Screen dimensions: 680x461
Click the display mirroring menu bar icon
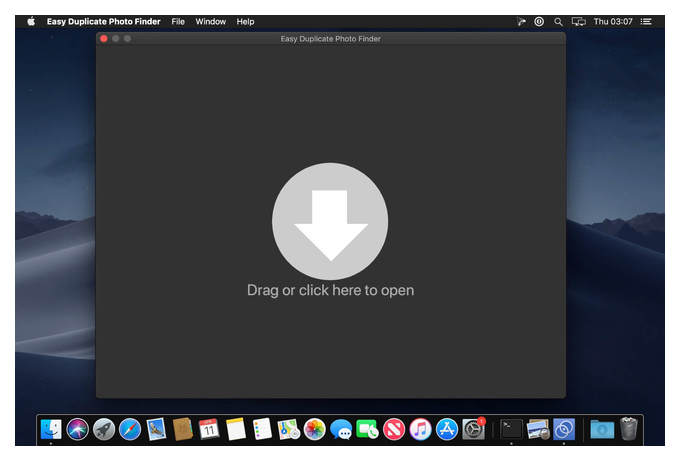pyautogui.click(x=579, y=22)
